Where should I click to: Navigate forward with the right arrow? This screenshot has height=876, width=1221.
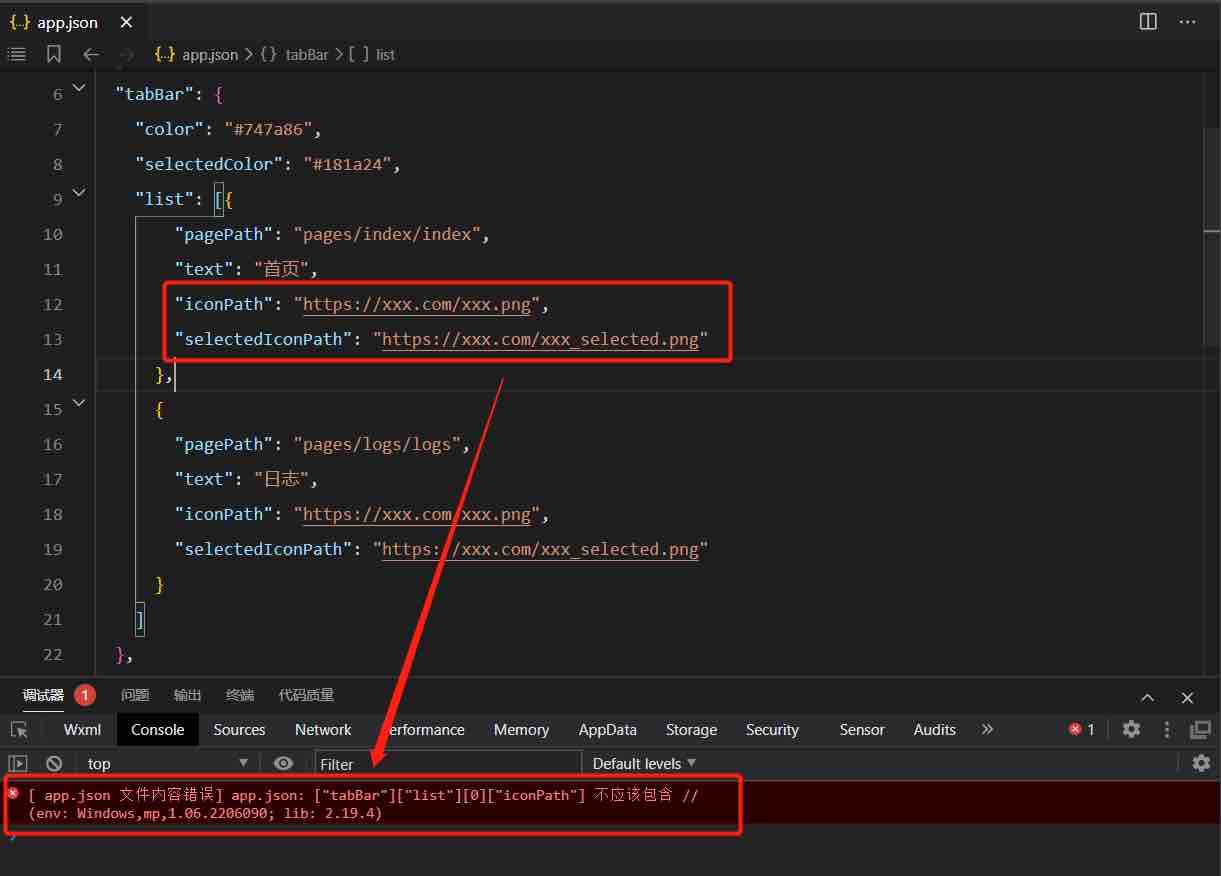[x=126, y=54]
